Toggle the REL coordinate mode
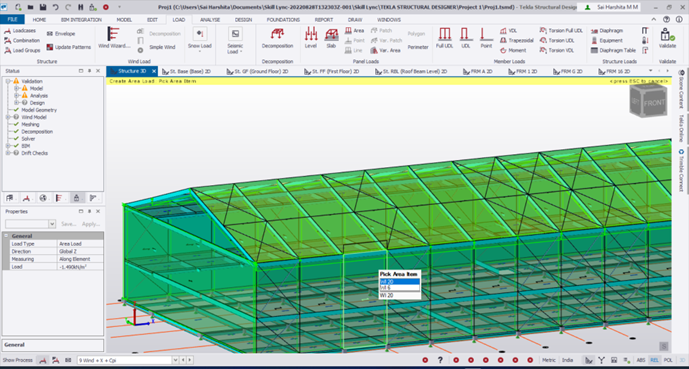The height and width of the screenshot is (369, 689). pyautogui.click(x=654, y=360)
